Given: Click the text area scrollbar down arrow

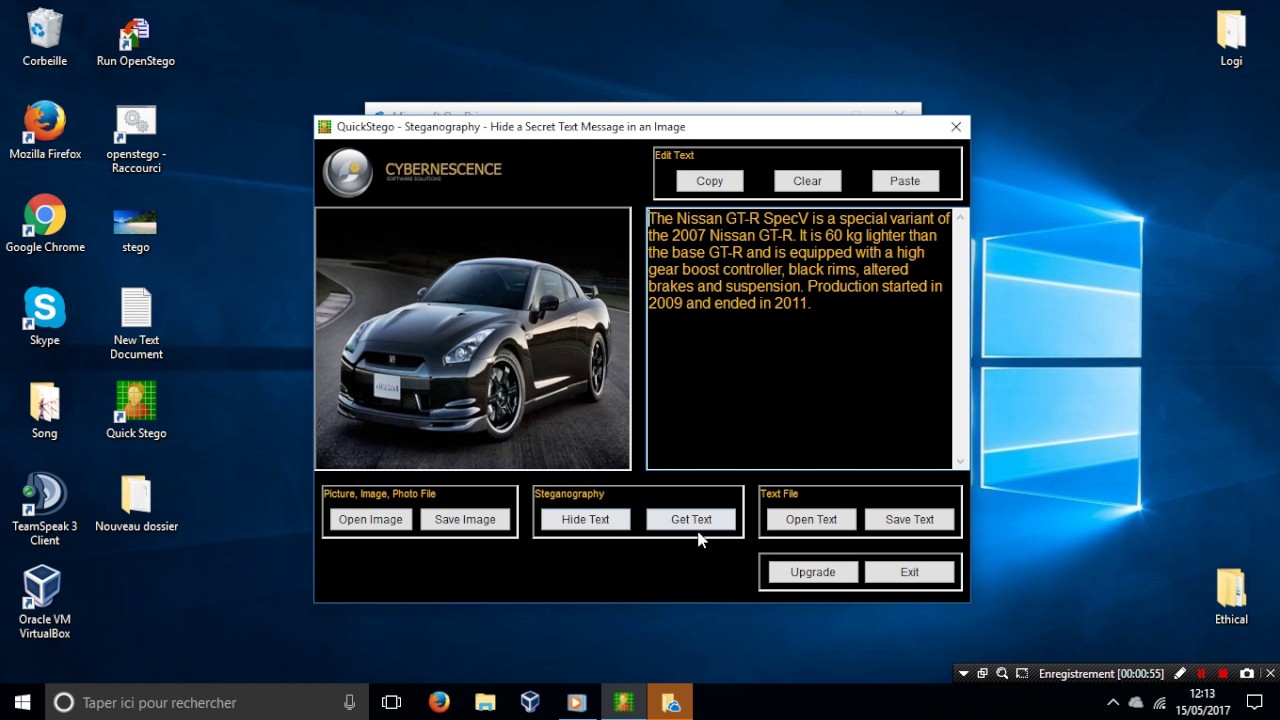Looking at the screenshot, I should pos(961,461).
